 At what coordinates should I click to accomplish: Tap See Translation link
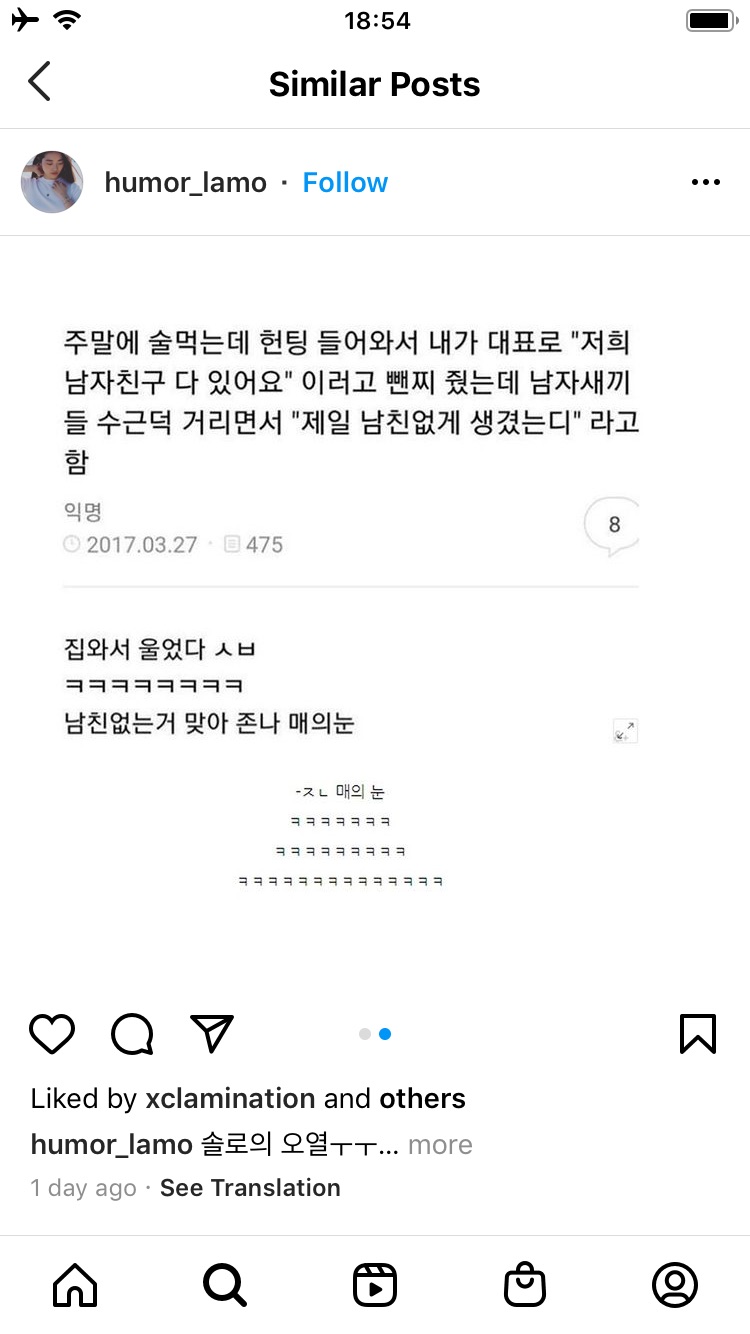coord(250,1188)
